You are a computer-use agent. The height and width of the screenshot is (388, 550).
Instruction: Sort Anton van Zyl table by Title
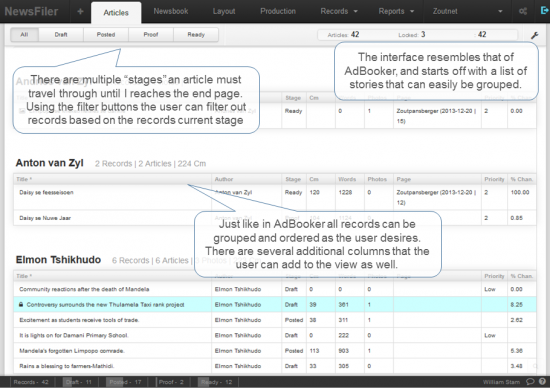pyautogui.click(x=113, y=179)
